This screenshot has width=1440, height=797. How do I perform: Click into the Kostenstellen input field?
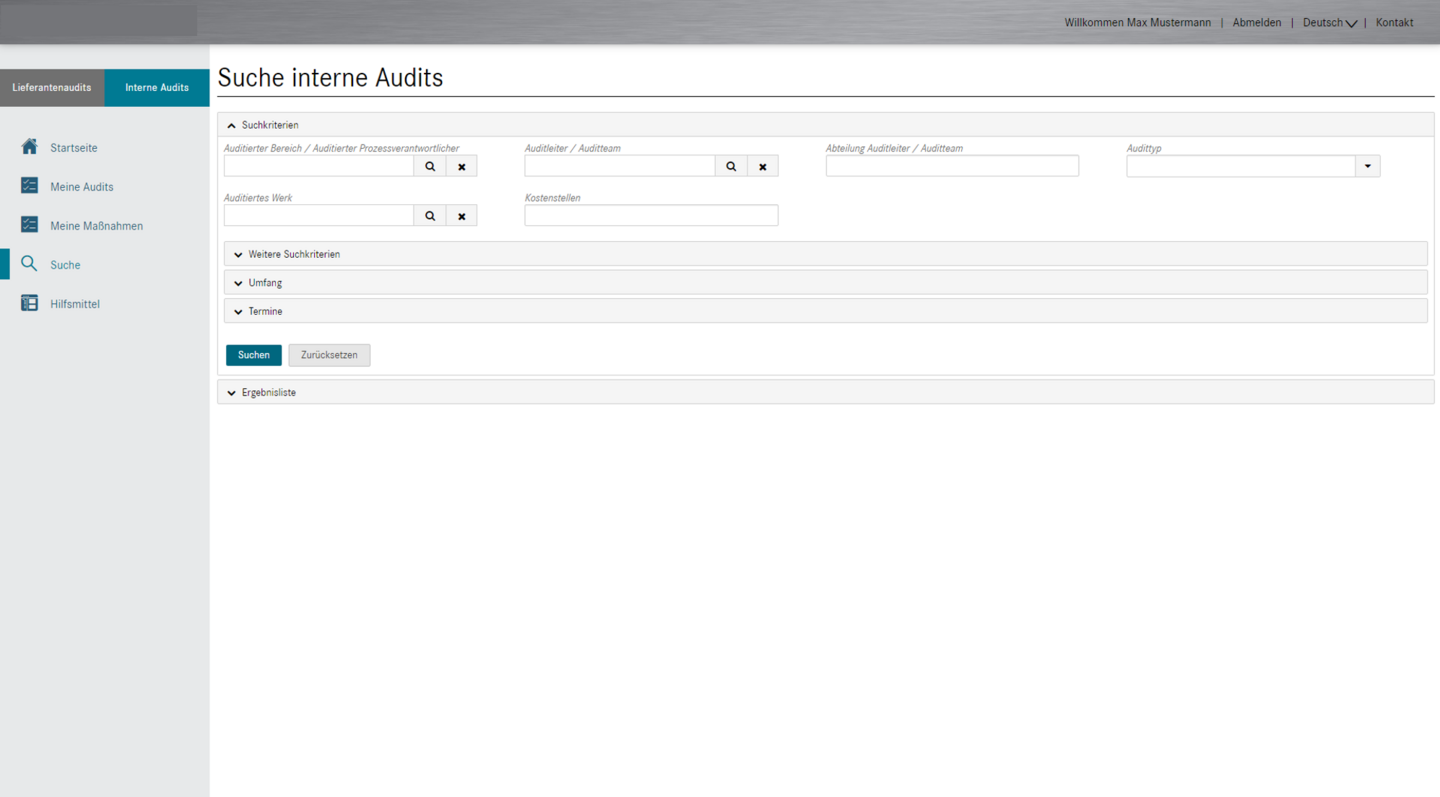[651, 215]
